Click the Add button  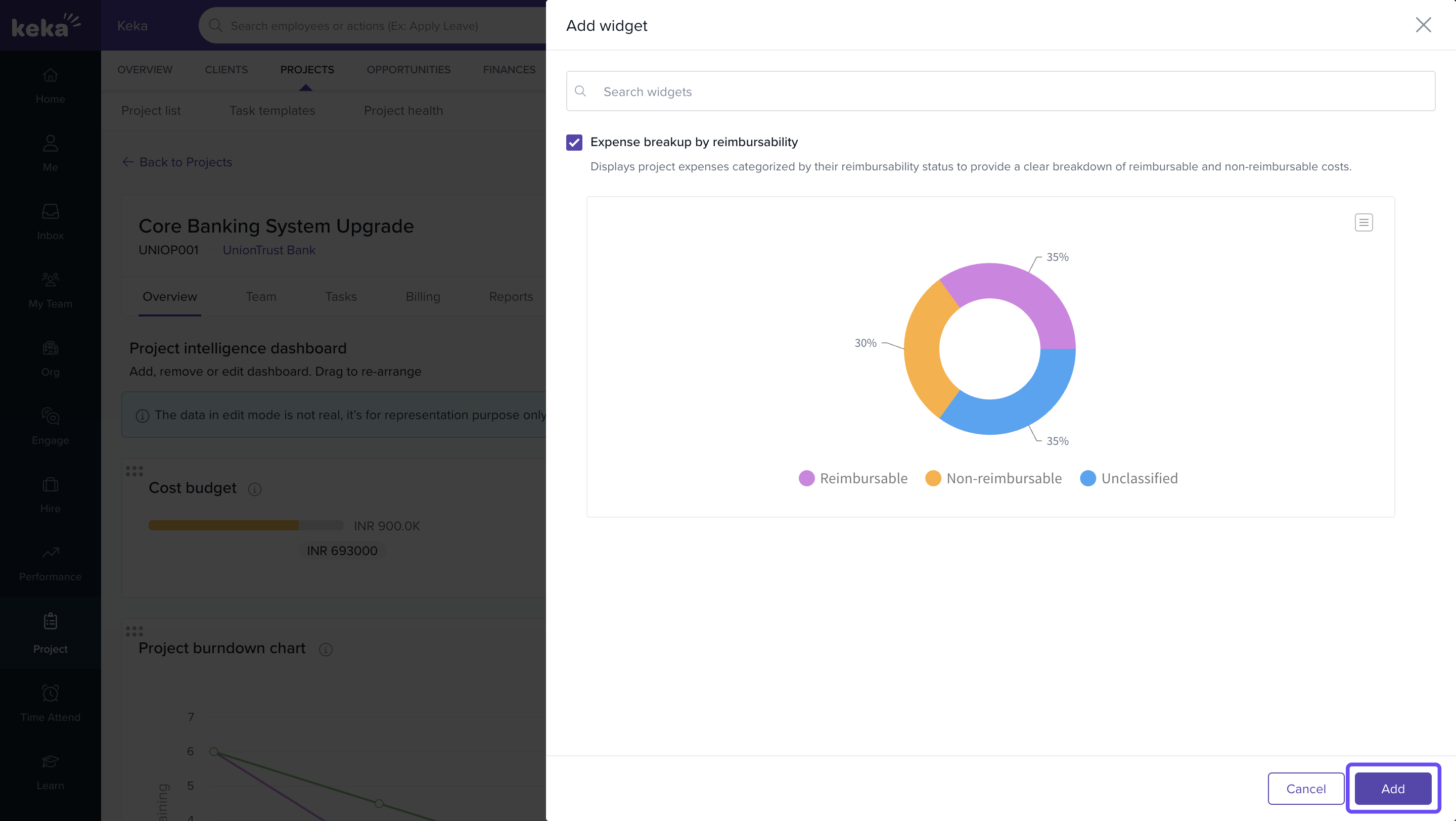coord(1393,788)
